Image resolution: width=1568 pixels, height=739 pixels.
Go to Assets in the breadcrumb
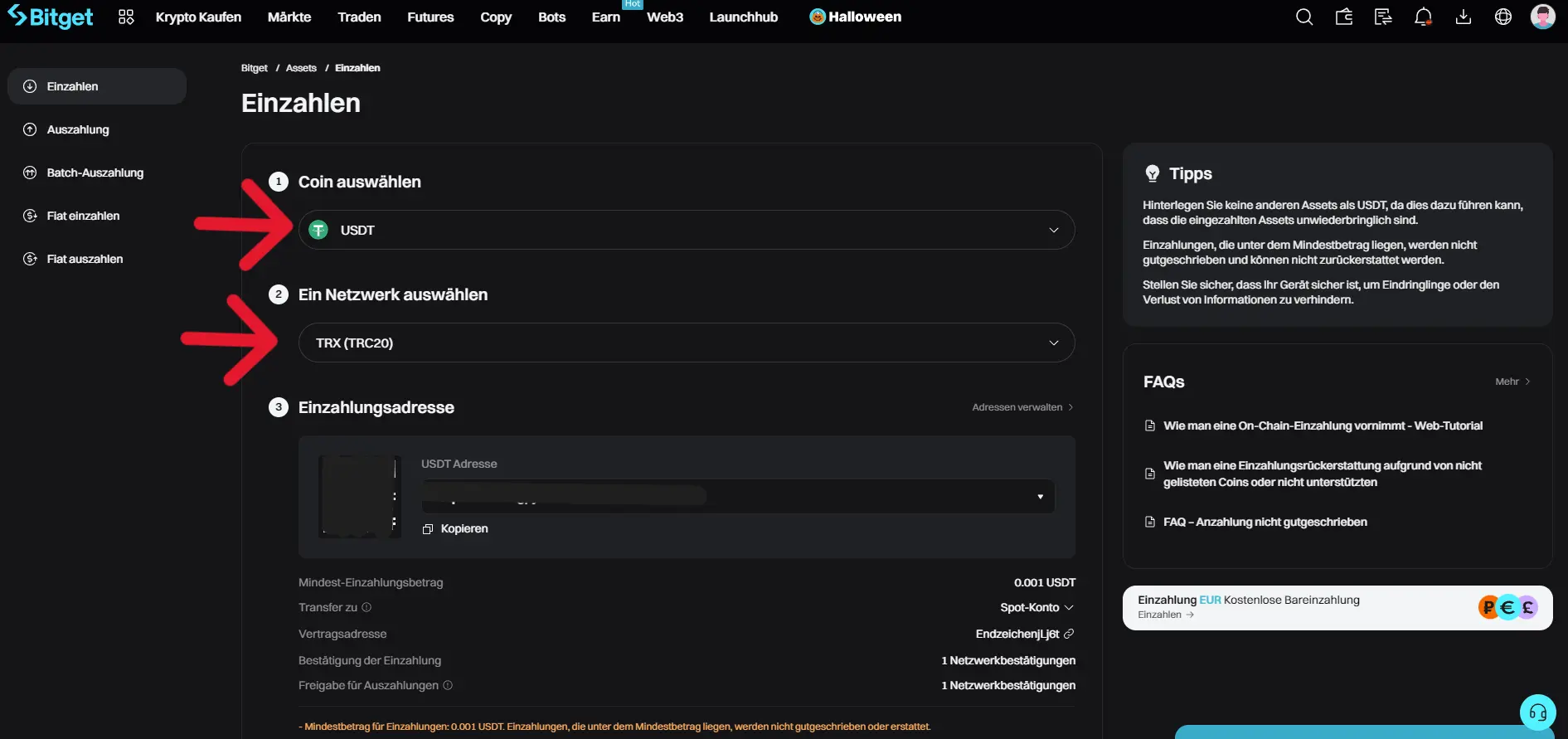(x=301, y=68)
